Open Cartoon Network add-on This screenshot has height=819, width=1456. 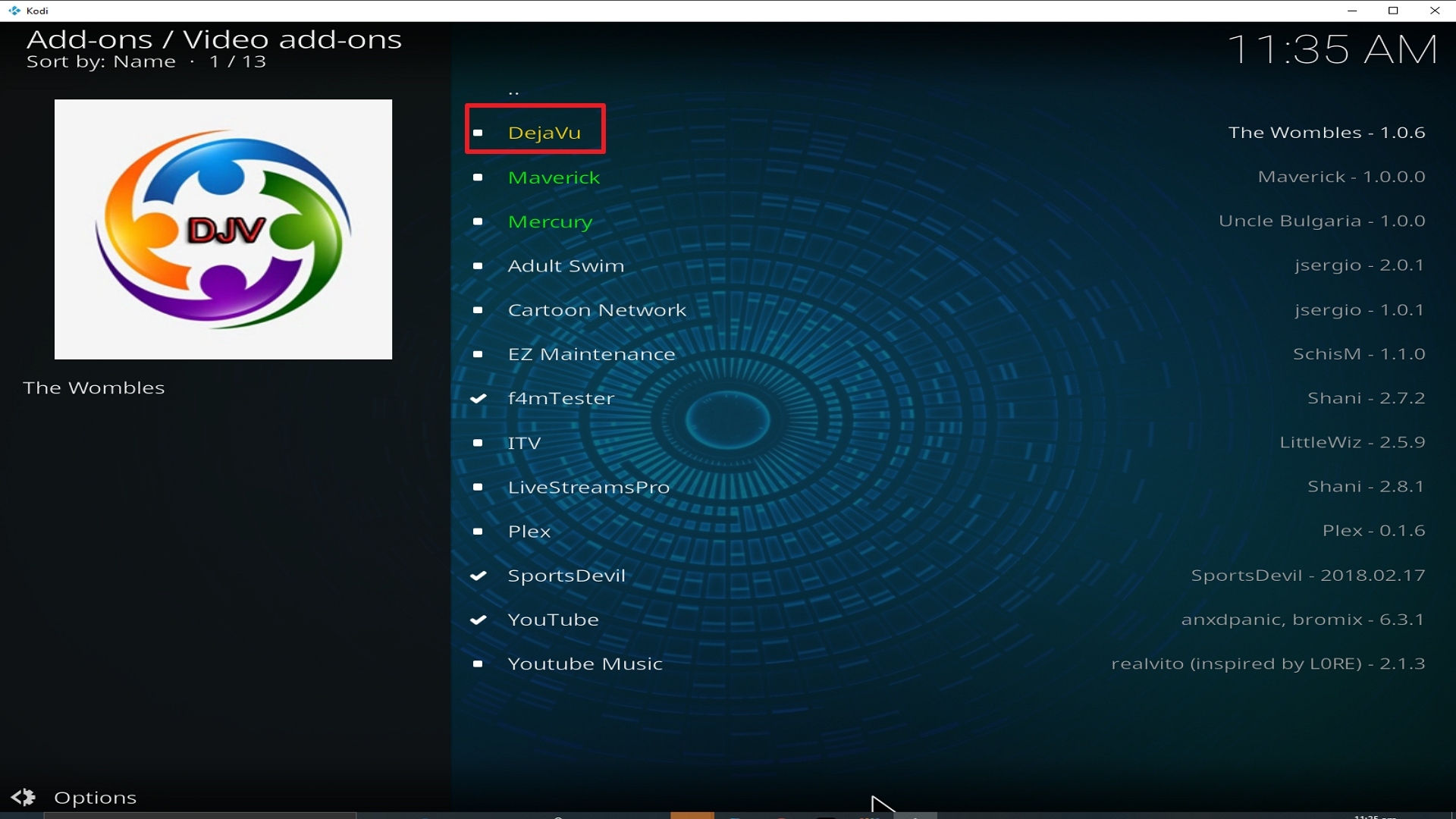[x=597, y=310]
